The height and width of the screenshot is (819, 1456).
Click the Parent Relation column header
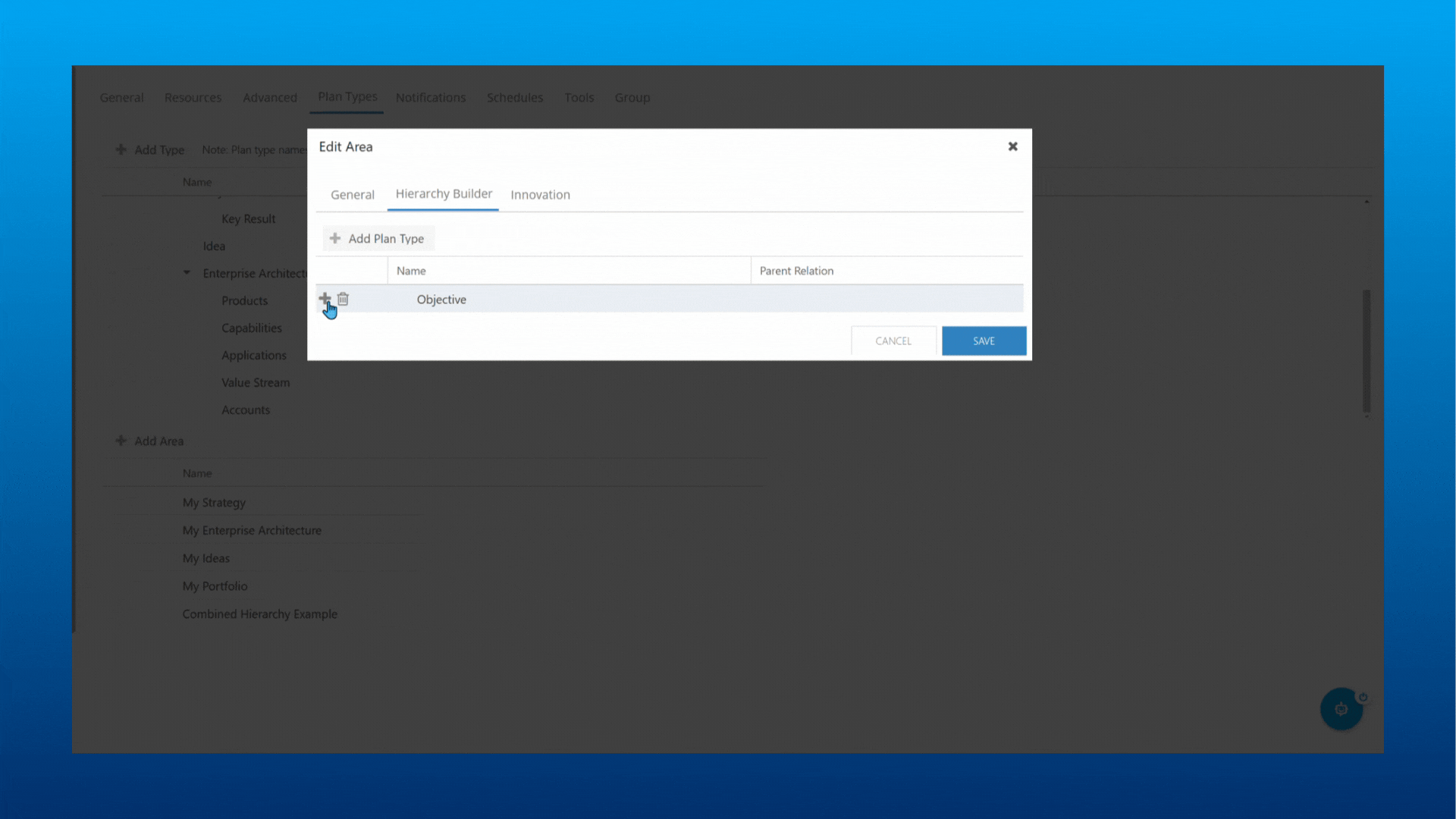pyautogui.click(x=796, y=271)
